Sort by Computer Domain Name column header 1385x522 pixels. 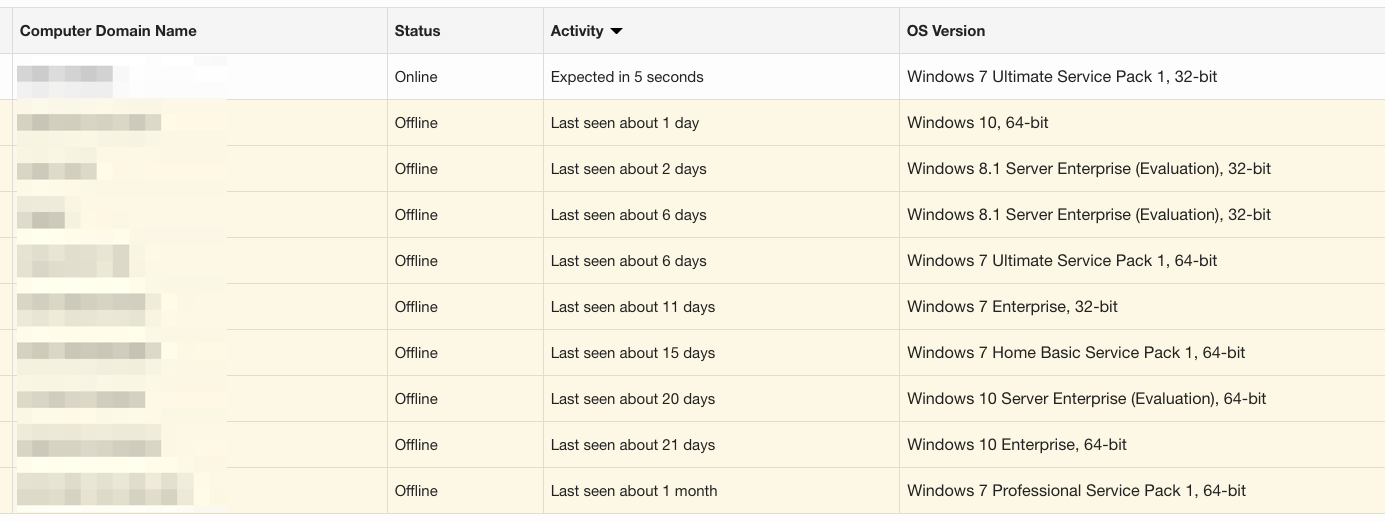tap(108, 31)
